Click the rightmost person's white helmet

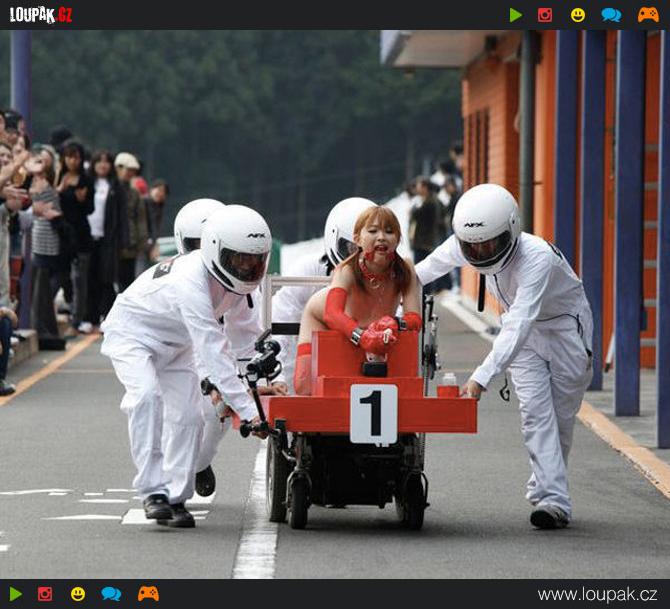[x=486, y=227]
